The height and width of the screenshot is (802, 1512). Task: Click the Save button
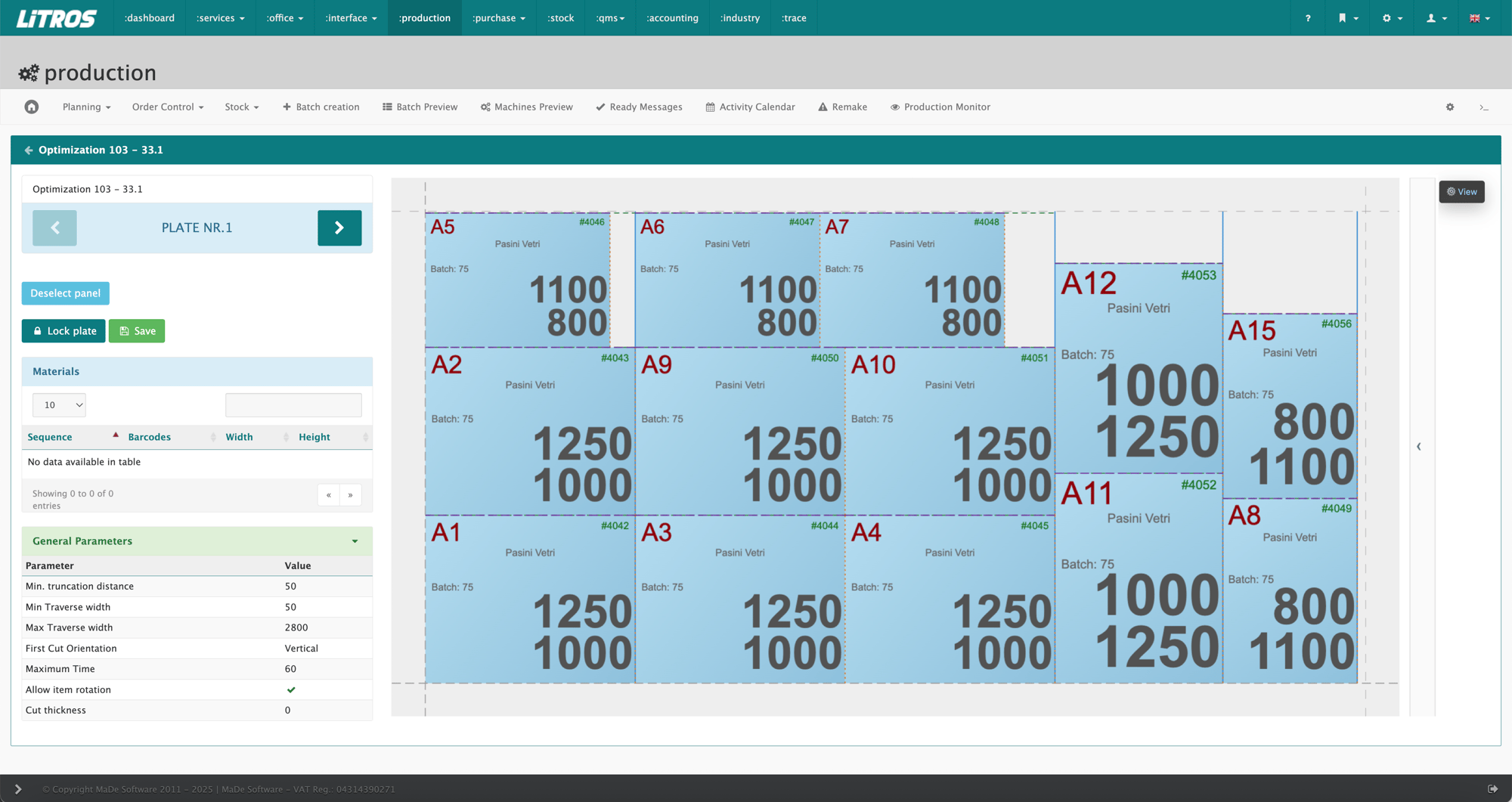(137, 331)
